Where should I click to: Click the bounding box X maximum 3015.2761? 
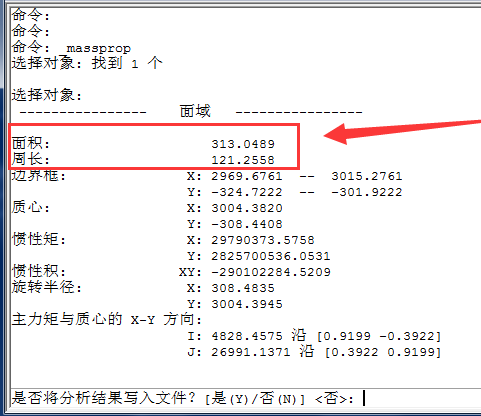point(367,176)
